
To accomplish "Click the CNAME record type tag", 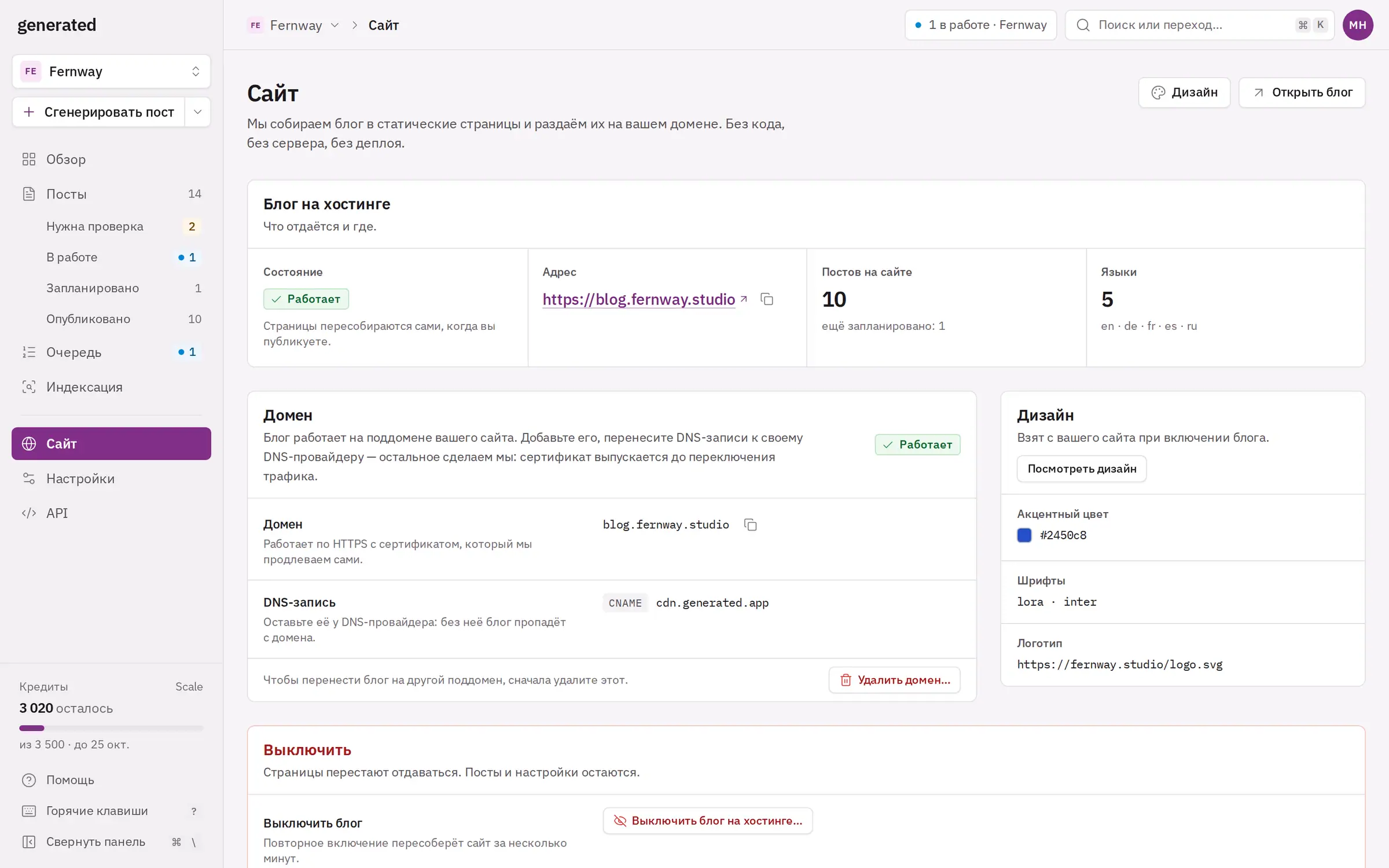I will tap(625, 603).
